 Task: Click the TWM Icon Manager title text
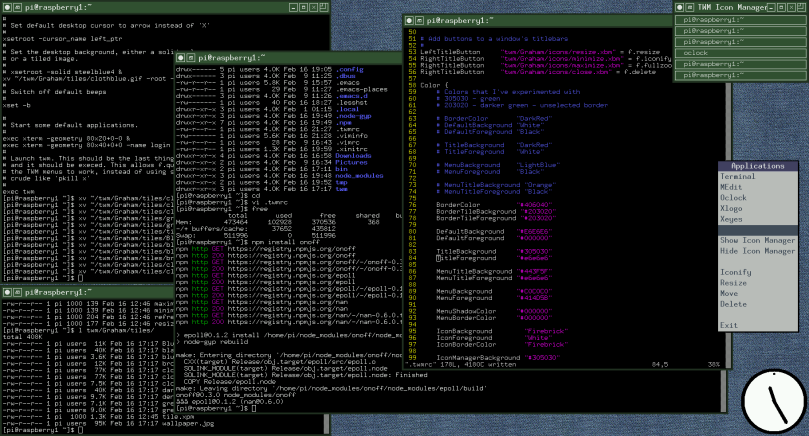(732, 7)
